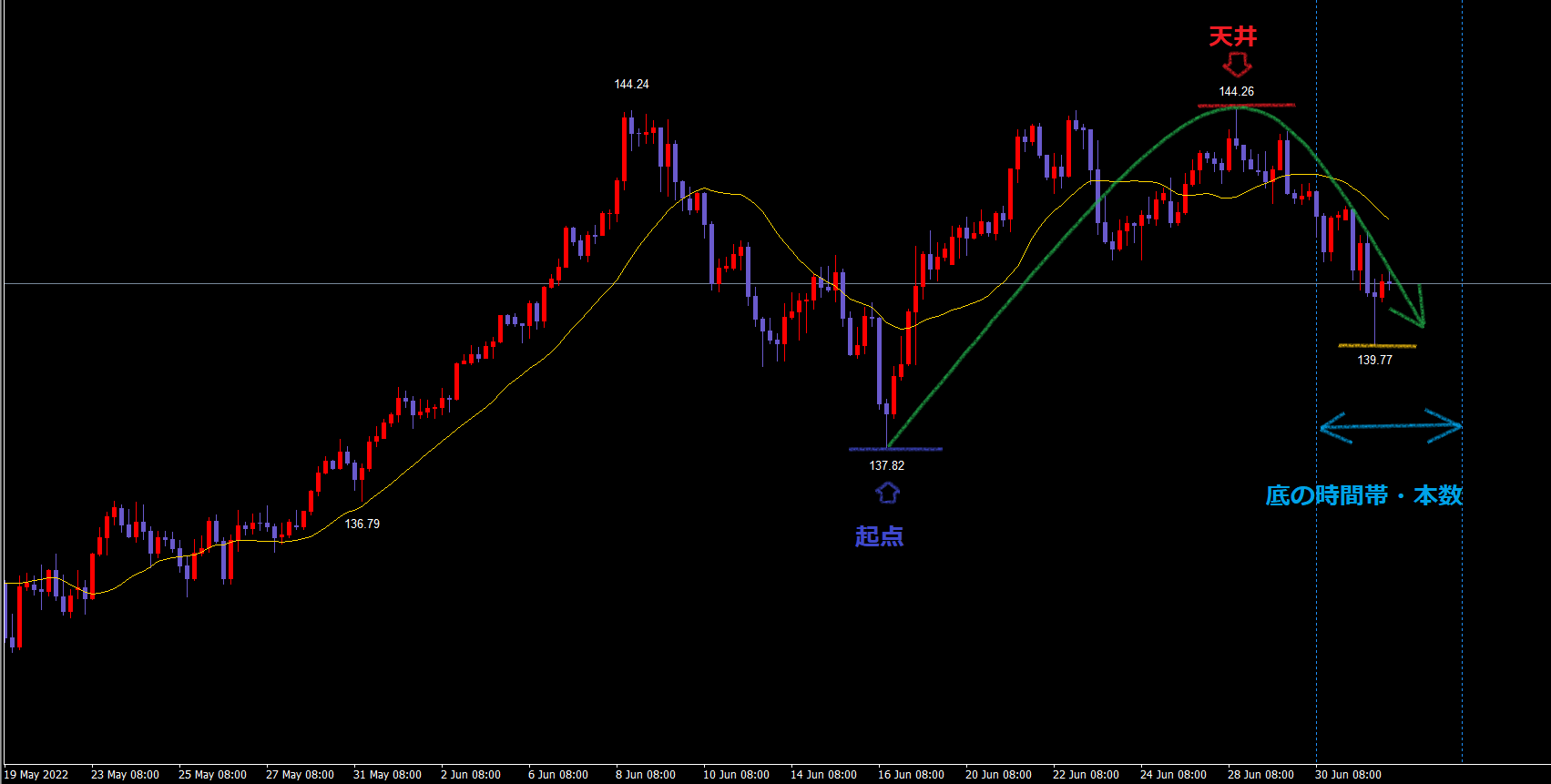This screenshot has width=1551, height=784.
Task: Select the red 天井 text label
Action: (x=1232, y=36)
